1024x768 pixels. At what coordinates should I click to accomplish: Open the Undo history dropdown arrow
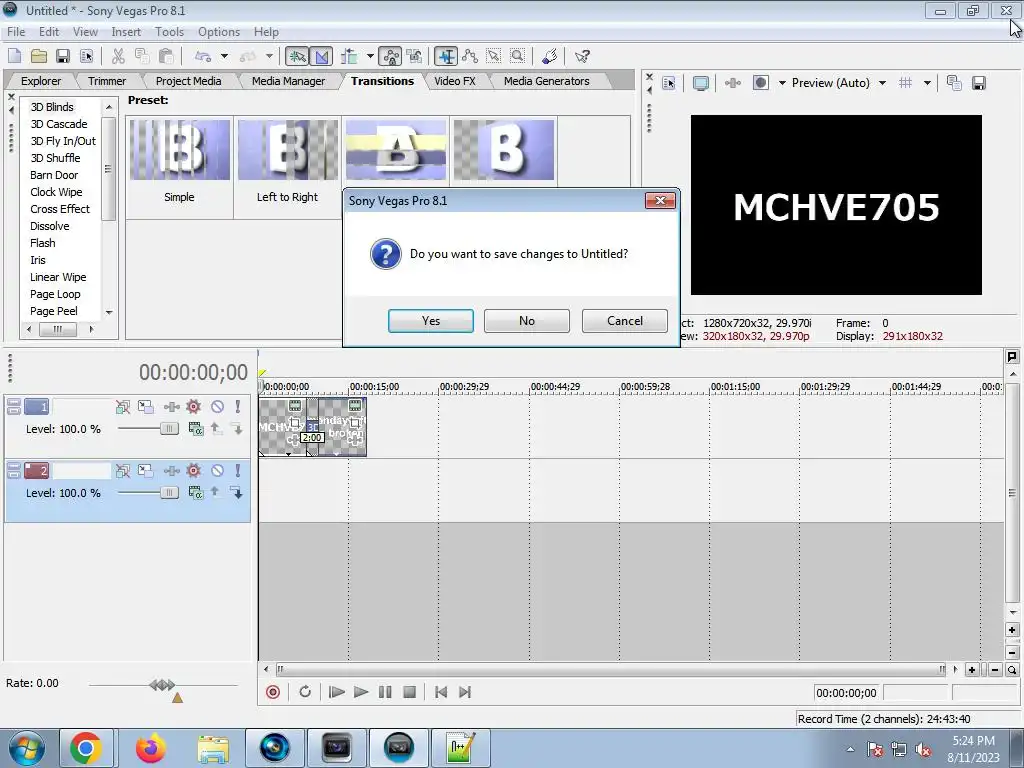click(224, 57)
